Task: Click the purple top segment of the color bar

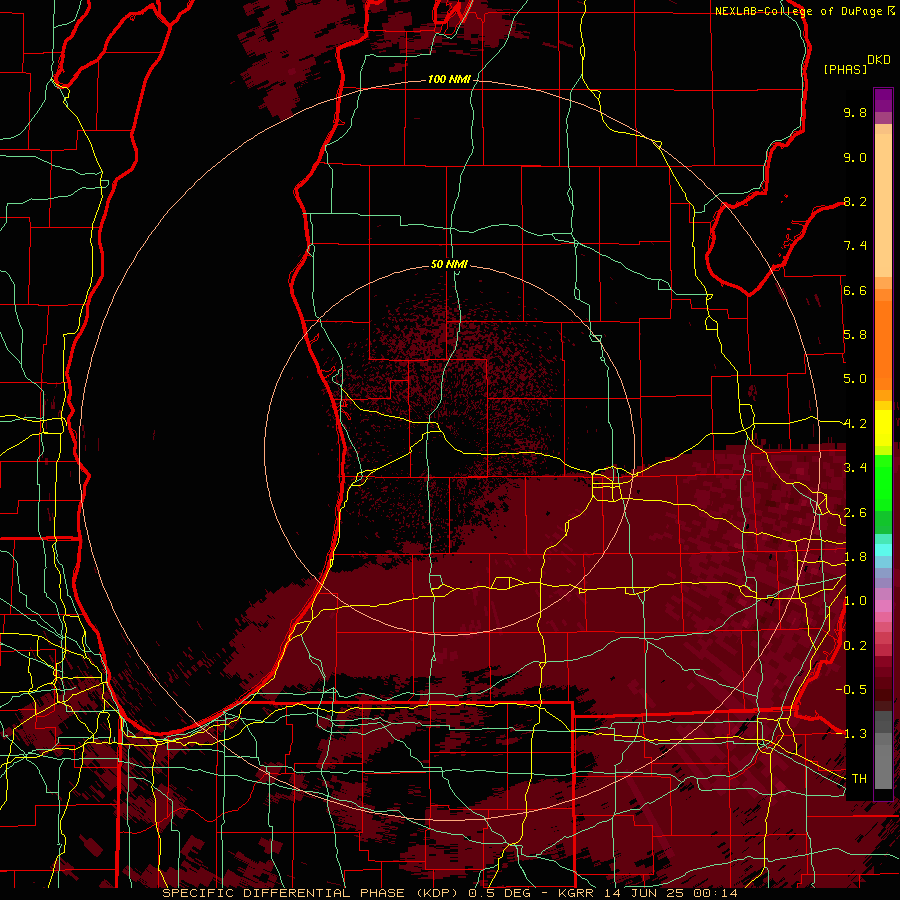Action: (x=883, y=100)
